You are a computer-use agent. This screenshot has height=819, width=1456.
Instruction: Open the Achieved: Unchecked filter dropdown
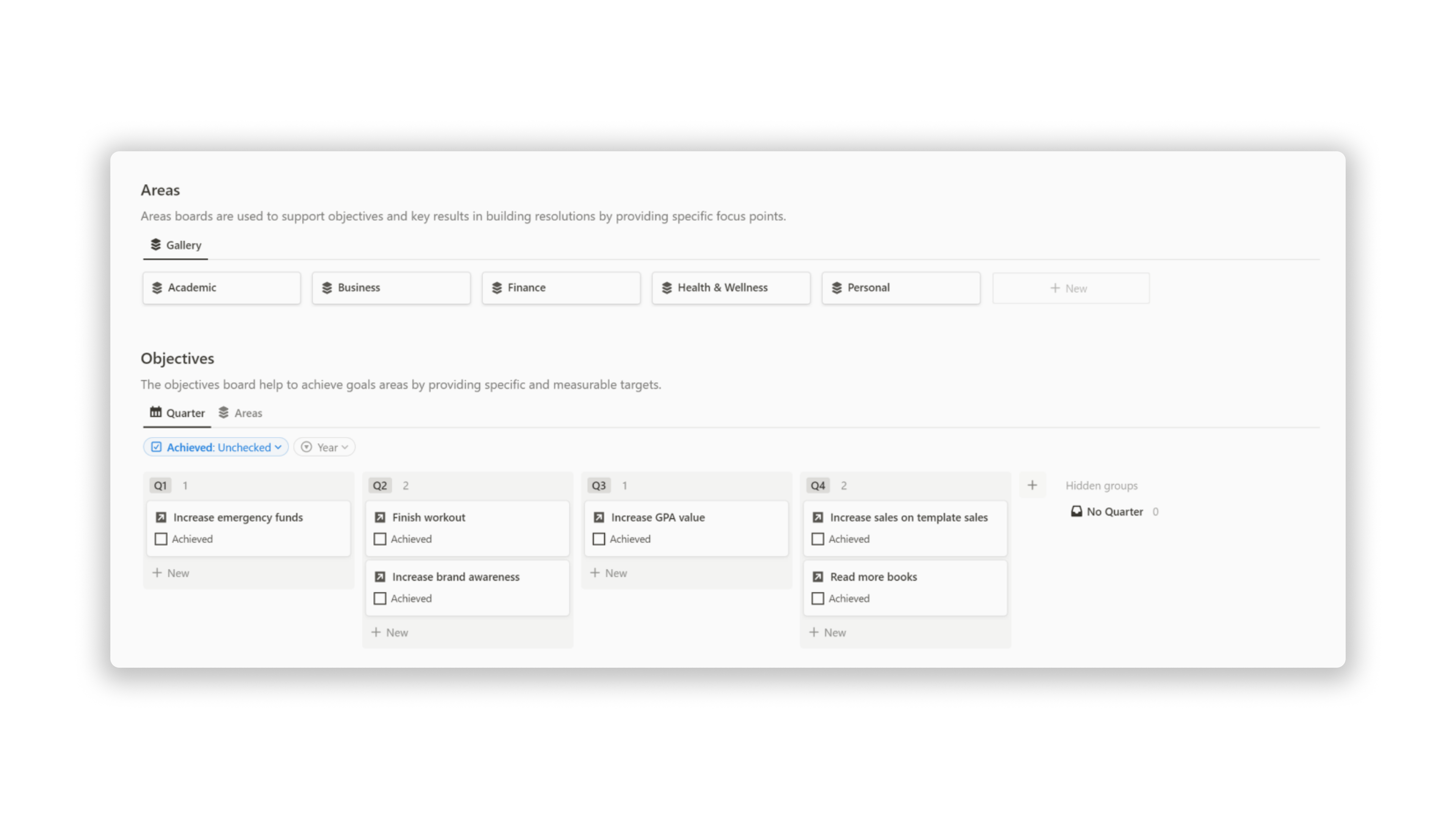point(216,447)
